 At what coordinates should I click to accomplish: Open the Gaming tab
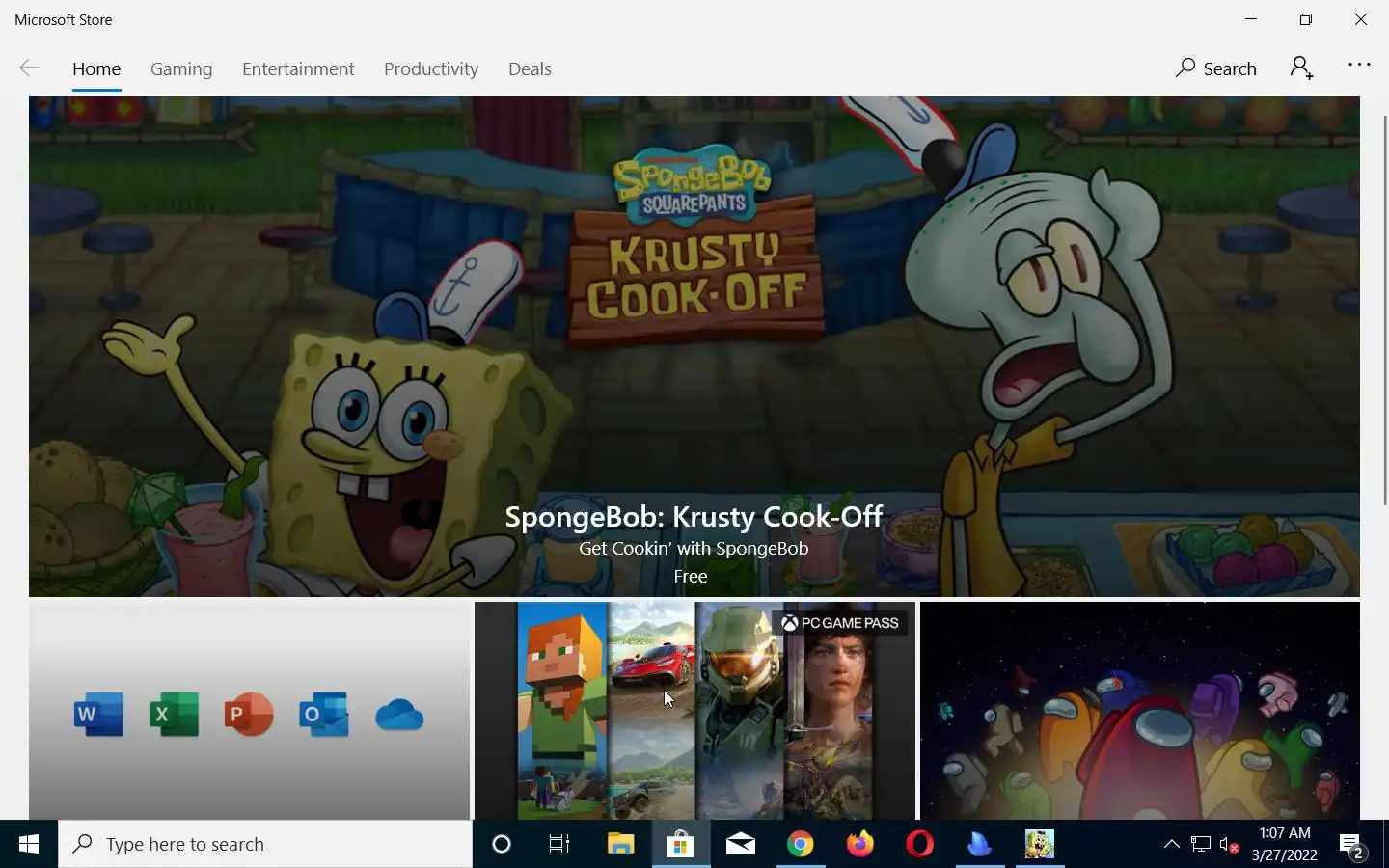coord(181,69)
